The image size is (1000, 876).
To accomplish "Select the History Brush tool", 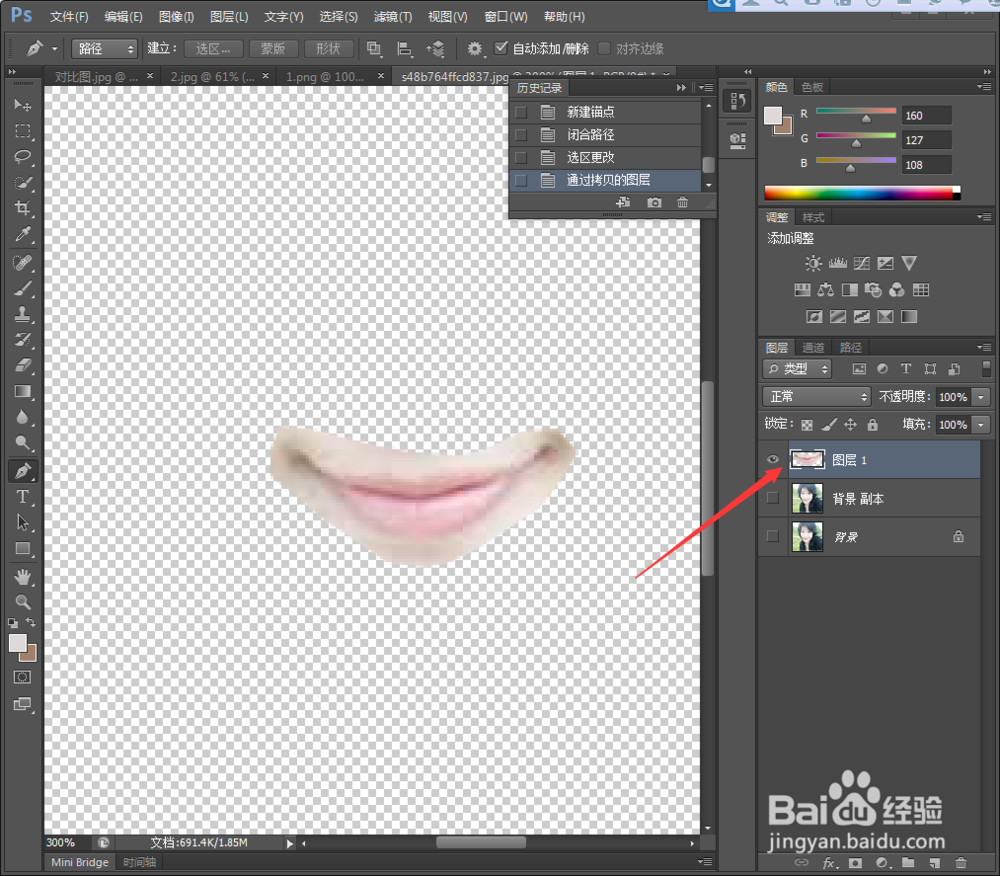I will point(22,339).
